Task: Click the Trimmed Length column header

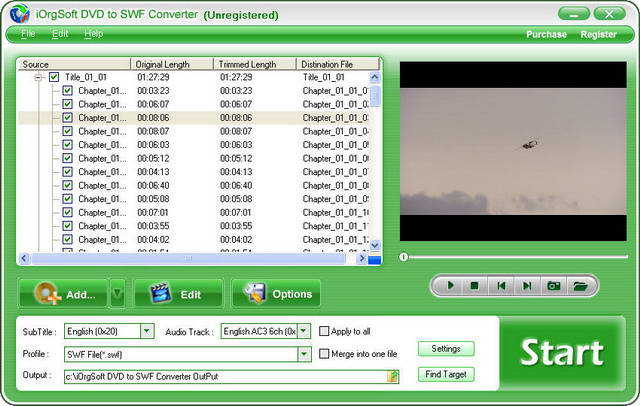Action: 255,64
